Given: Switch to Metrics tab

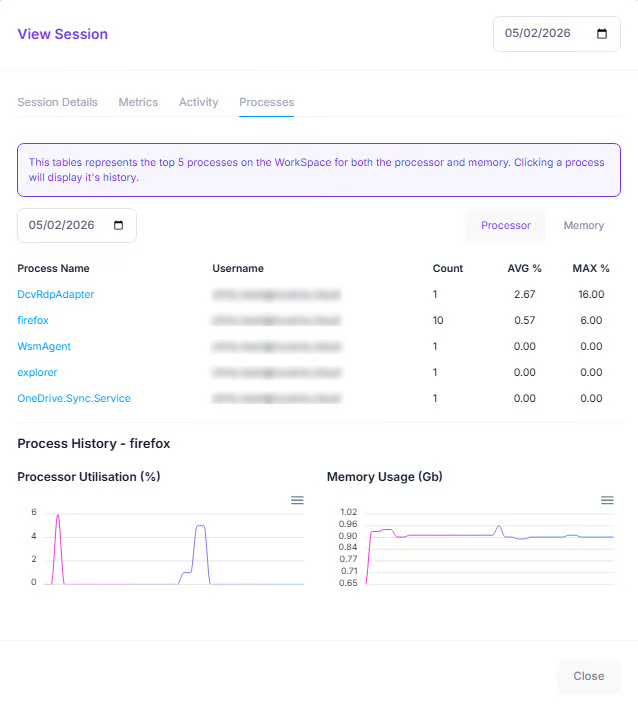Looking at the screenshot, I should (x=138, y=102).
